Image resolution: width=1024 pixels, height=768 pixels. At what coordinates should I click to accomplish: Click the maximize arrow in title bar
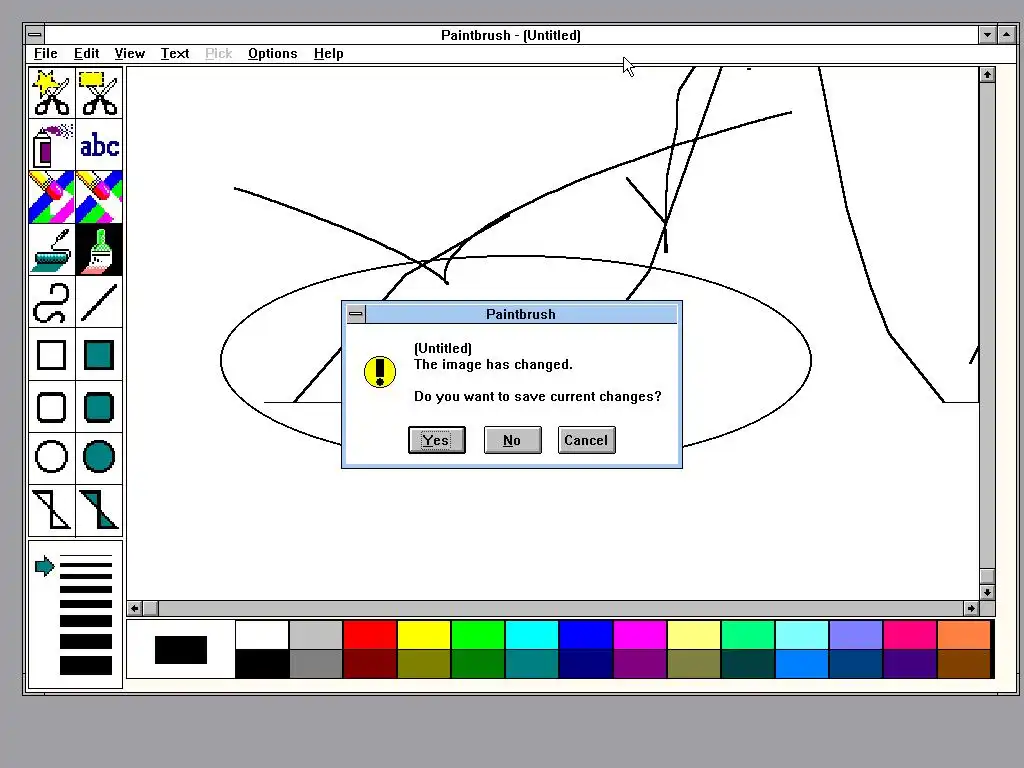click(1007, 35)
